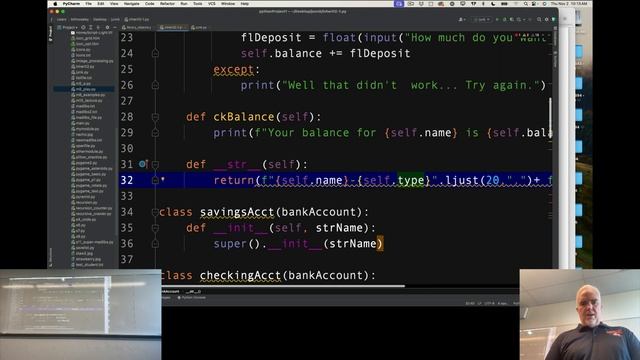Open the Project panel gear options

click(x=107, y=27)
